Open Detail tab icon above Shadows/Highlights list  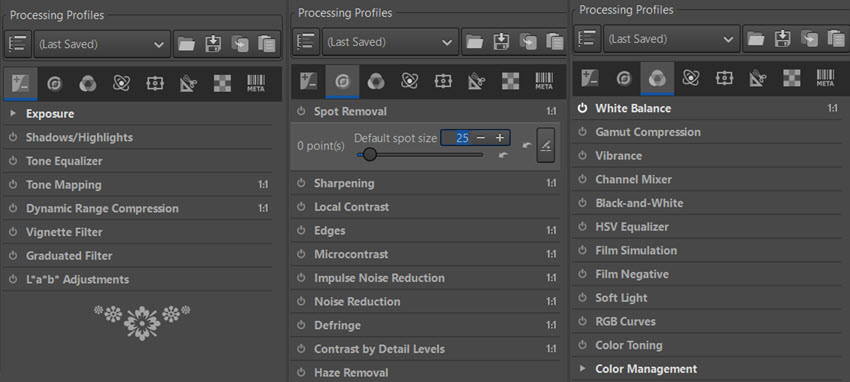point(54,83)
